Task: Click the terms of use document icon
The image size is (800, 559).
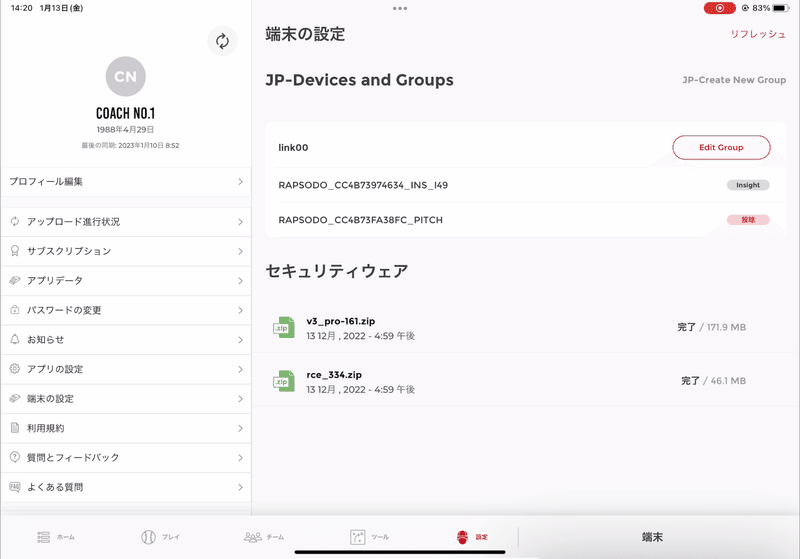Action: click(15, 427)
